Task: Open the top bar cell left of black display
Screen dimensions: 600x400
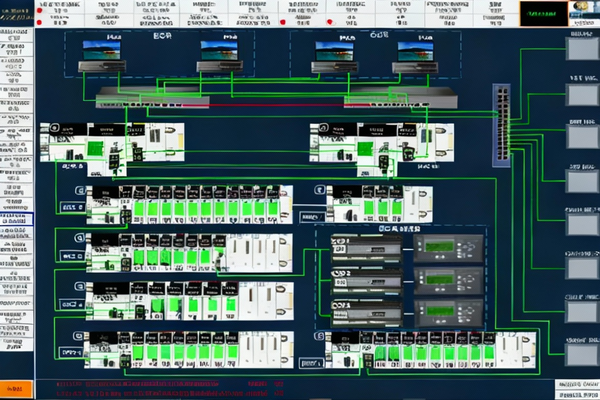Action: tap(493, 12)
